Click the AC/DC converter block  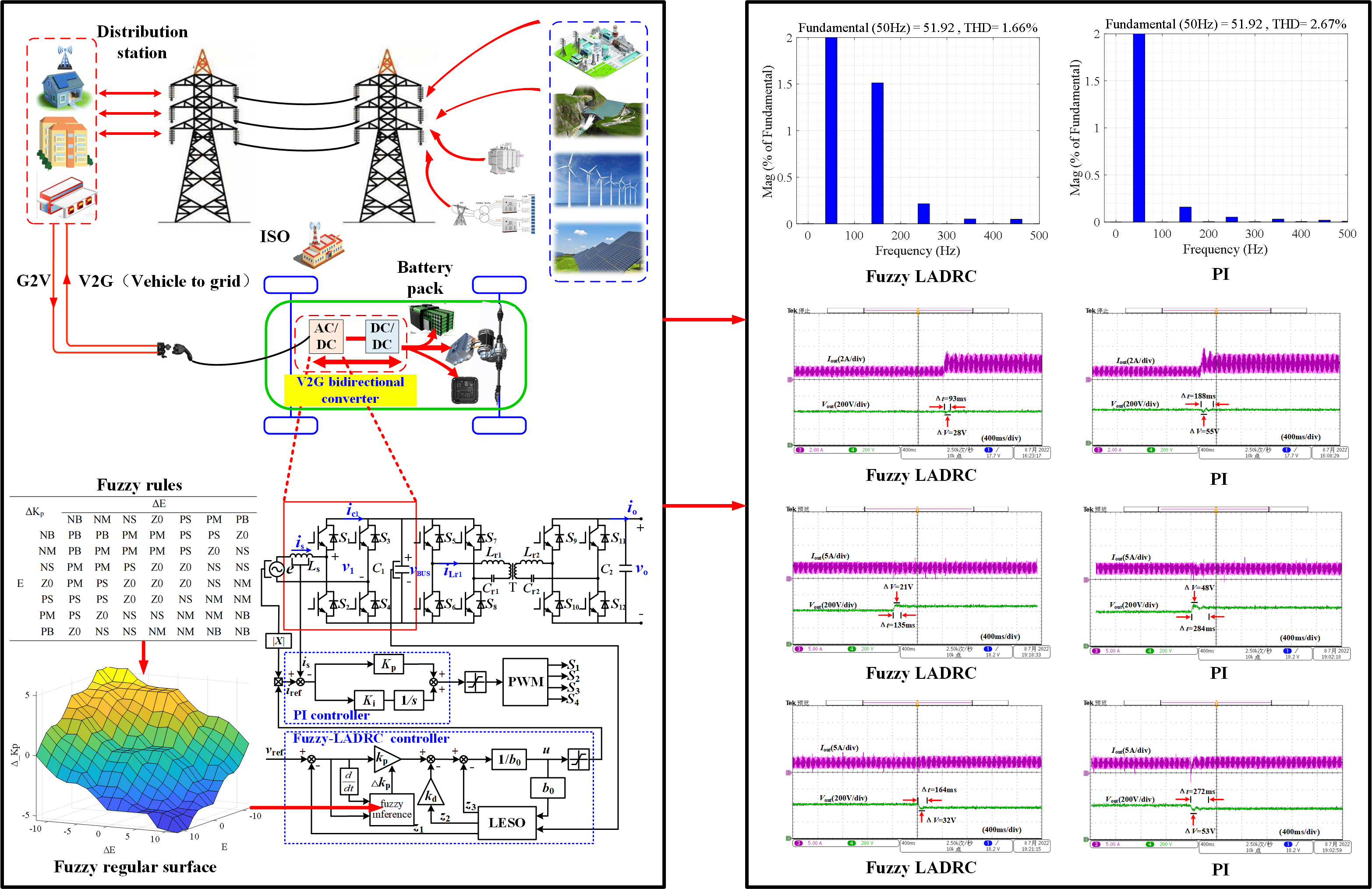[326, 336]
